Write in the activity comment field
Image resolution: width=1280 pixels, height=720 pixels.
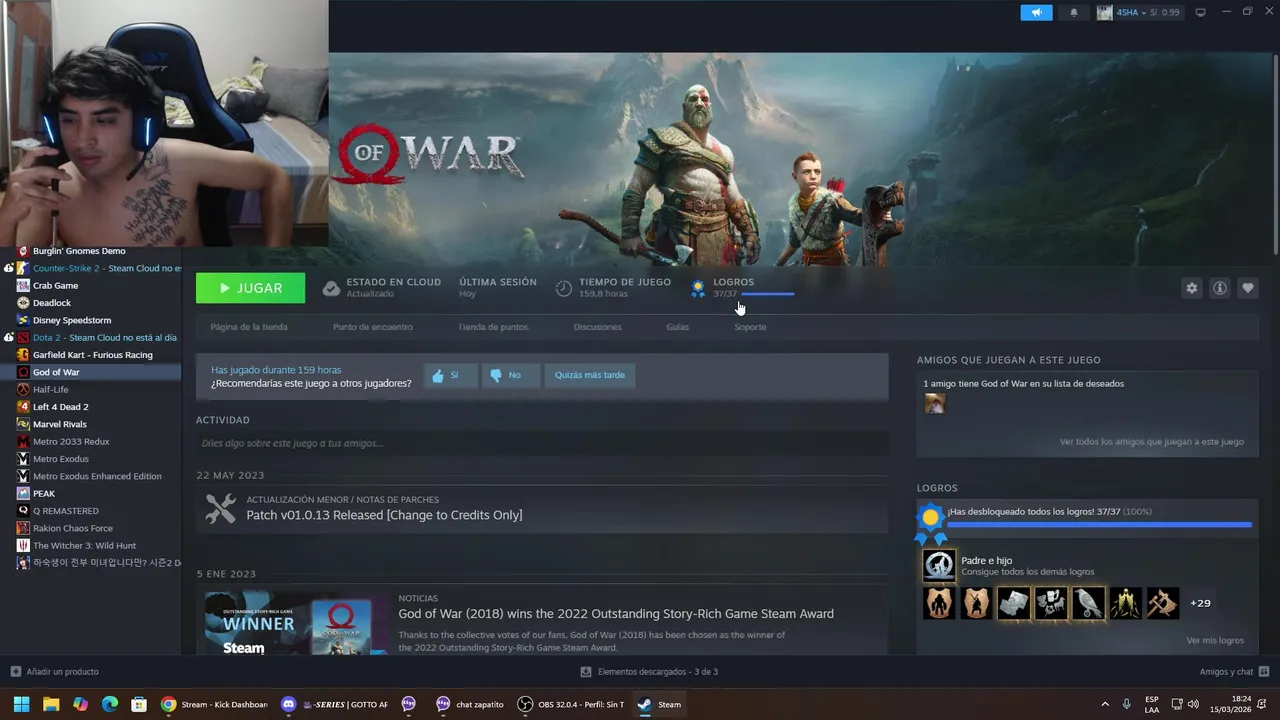click(x=542, y=443)
